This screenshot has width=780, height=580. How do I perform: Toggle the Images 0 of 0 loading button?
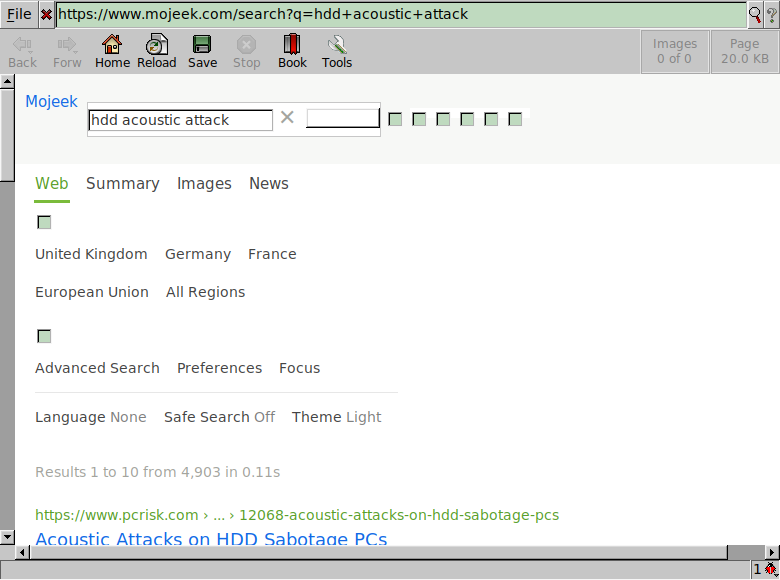coord(675,52)
